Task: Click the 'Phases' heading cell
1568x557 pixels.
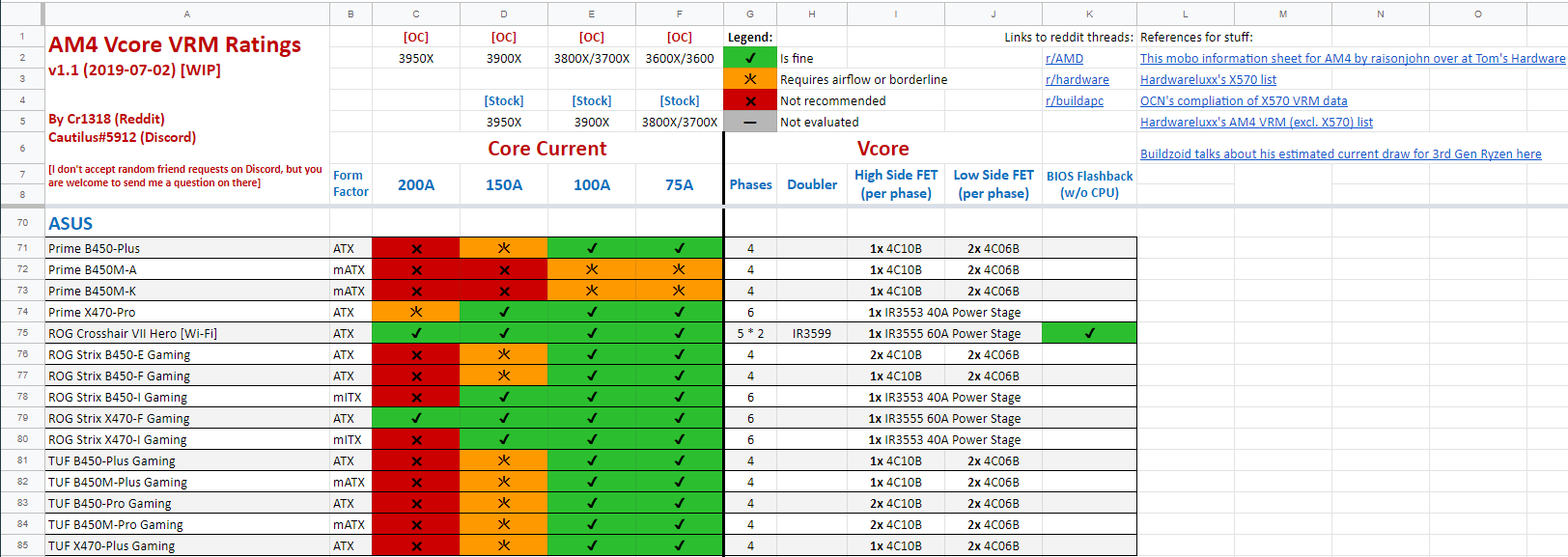Action: click(750, 184)
